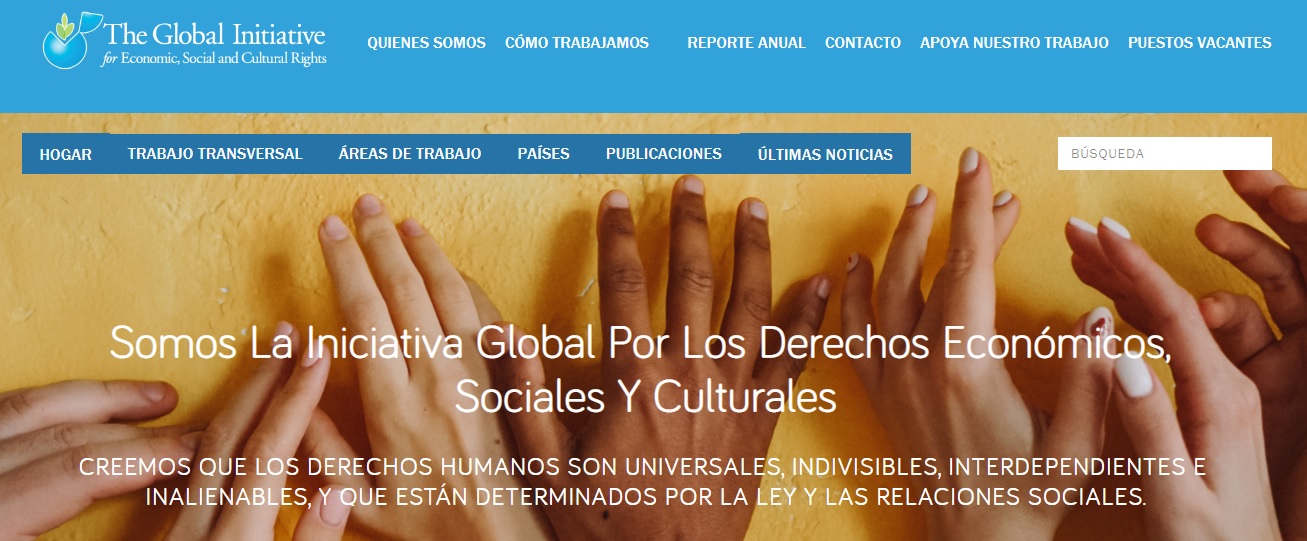Select the Últimas Noticias tab
1307x541 pixels.
pyautogui.click(x=825, y=154)
